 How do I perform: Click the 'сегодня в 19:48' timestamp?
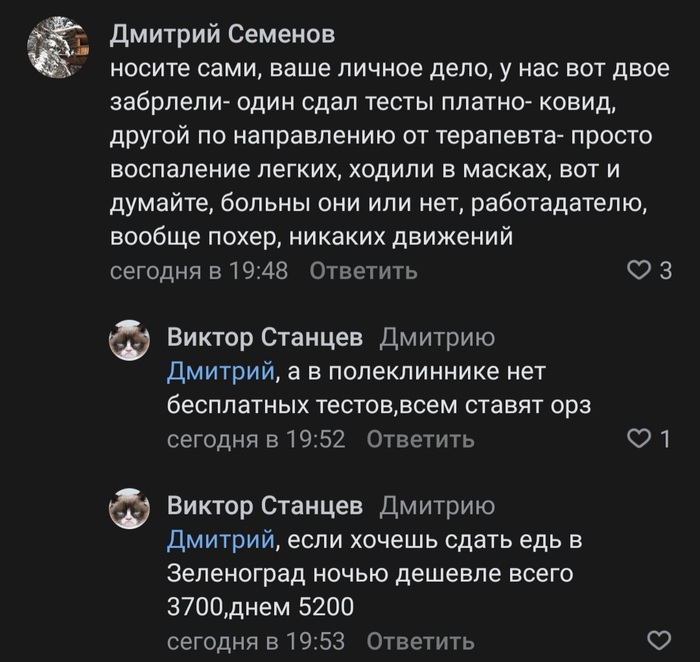[198, 271]
